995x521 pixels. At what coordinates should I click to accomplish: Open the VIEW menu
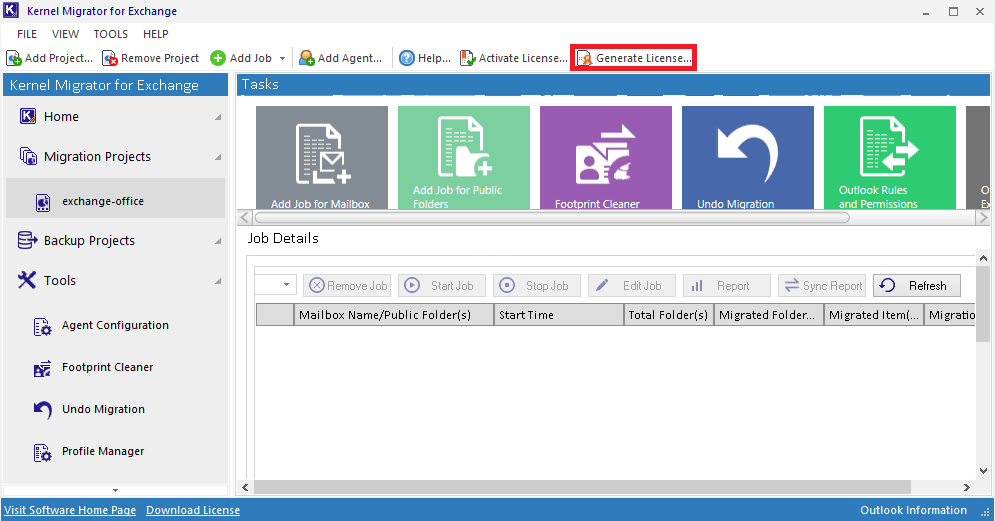(65, 34)
